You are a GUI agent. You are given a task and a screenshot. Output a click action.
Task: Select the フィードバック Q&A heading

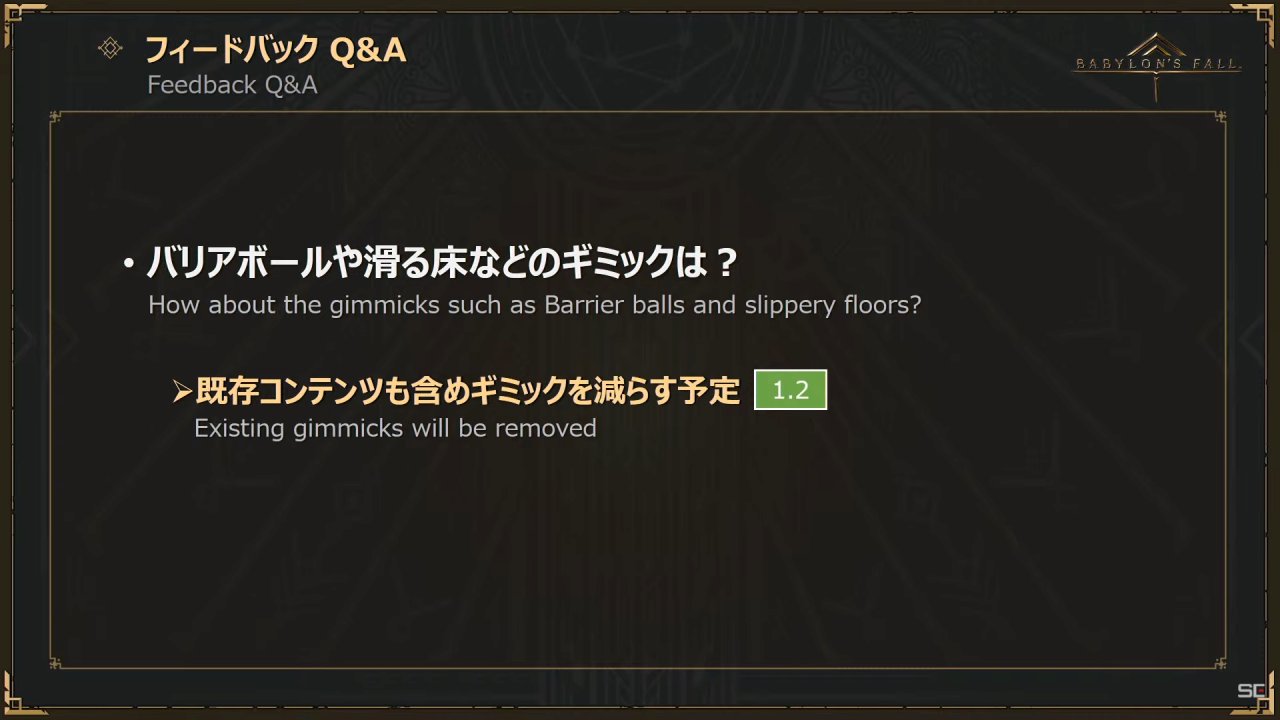tap(276, 49)
